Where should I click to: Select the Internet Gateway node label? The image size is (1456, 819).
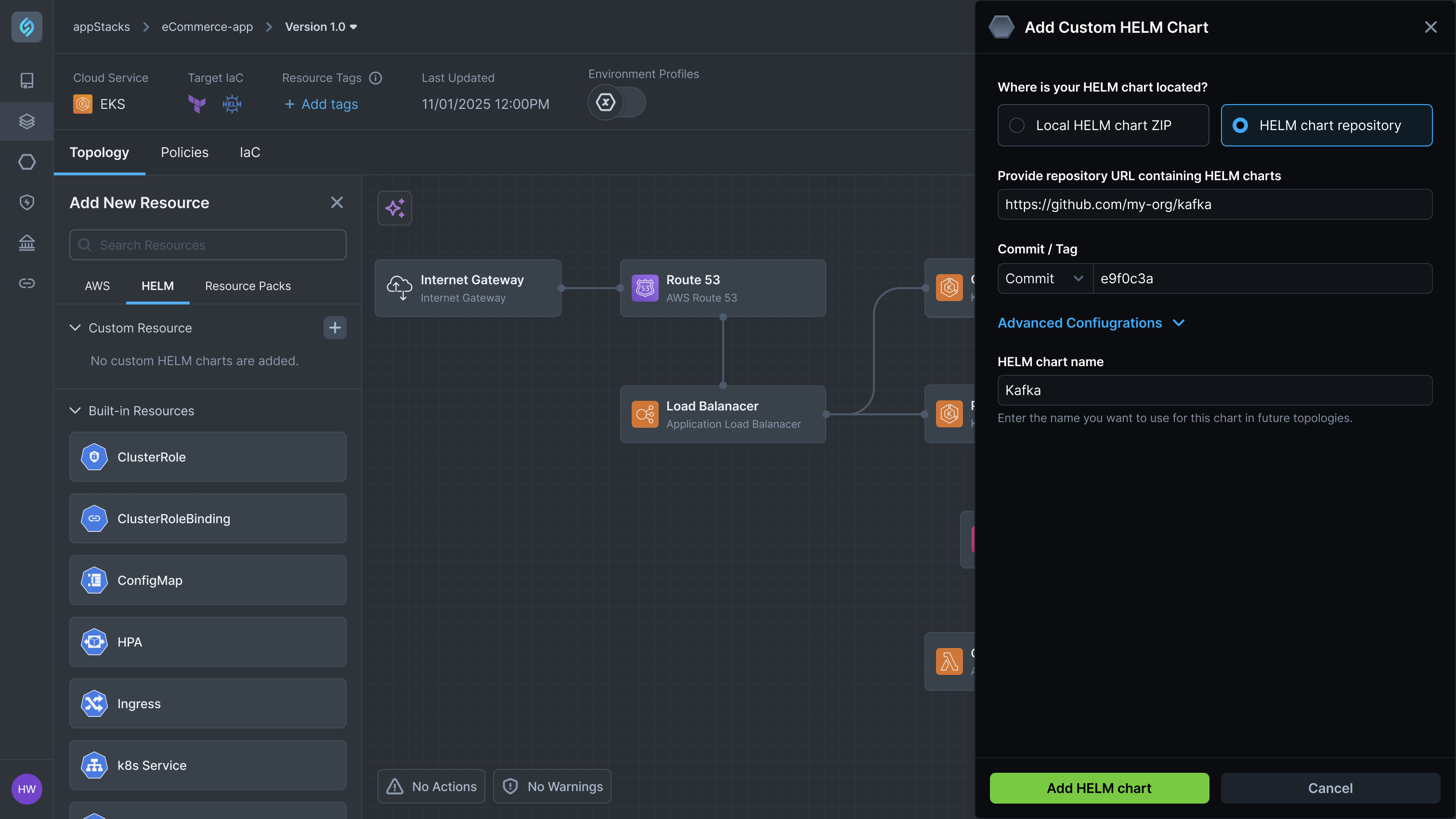click(x=472, y=279)
